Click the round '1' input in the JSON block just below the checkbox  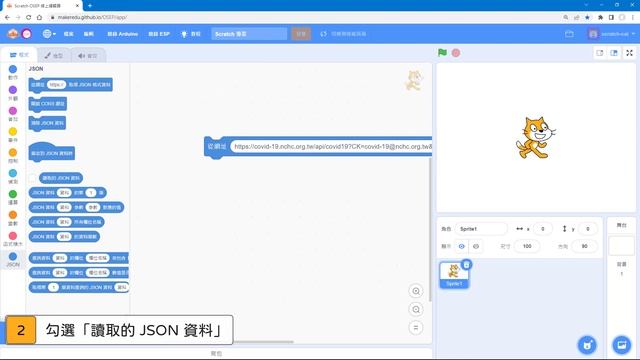click(x=91, y=193)
